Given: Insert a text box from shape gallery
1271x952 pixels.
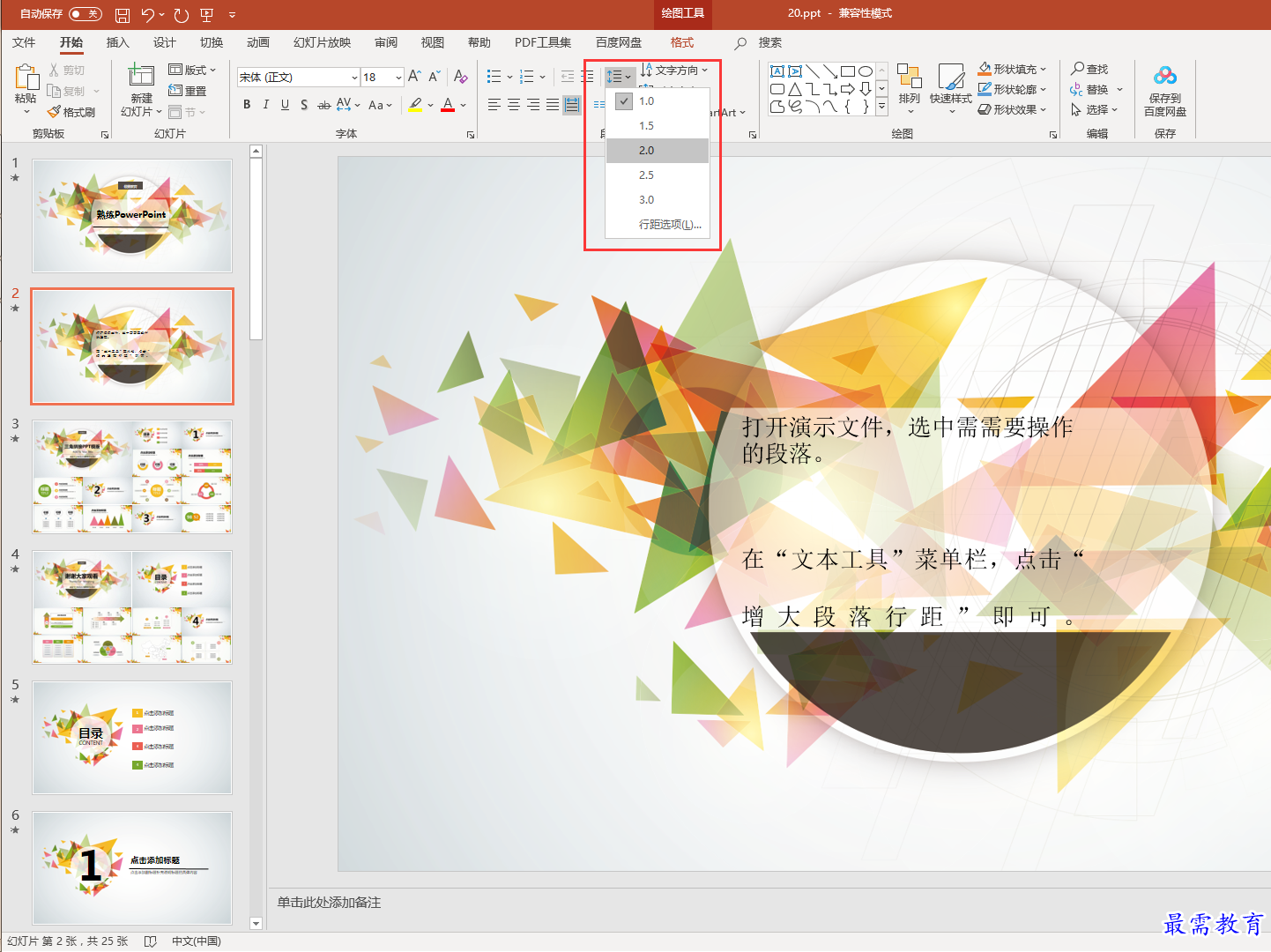Looking at the screenshot, I should coord(777,71).
